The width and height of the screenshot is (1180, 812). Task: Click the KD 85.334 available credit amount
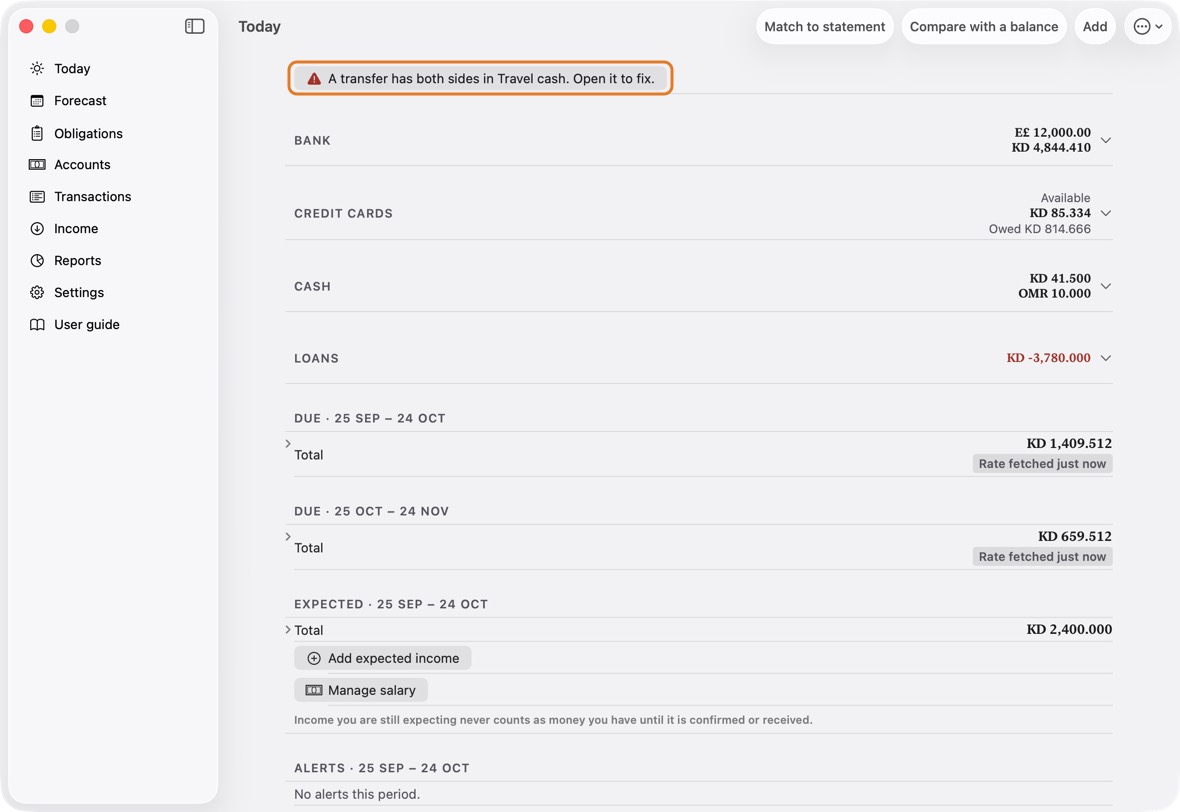[1060, 213]
